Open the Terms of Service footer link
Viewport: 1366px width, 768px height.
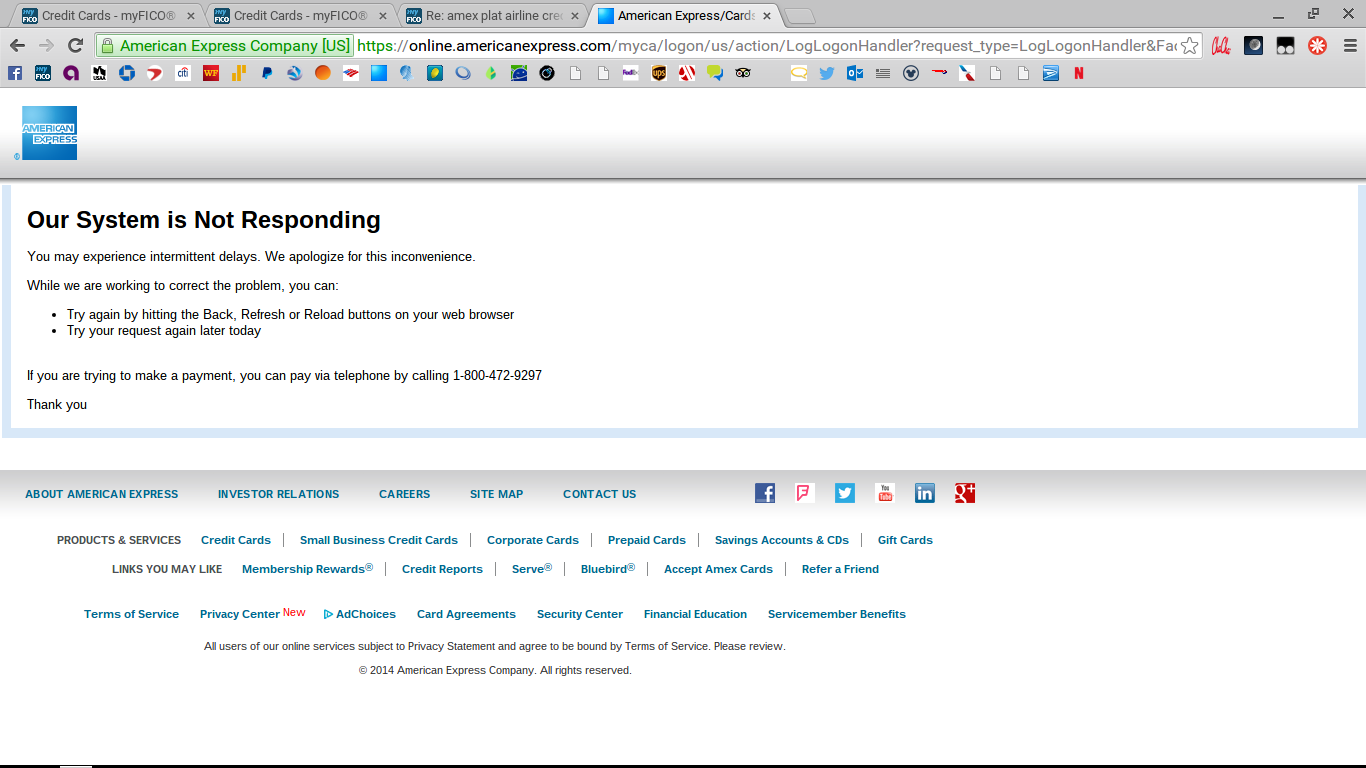[131, 614]
